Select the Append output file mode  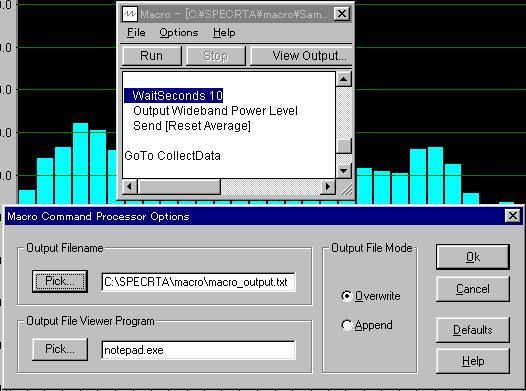(x=347, y=325)
